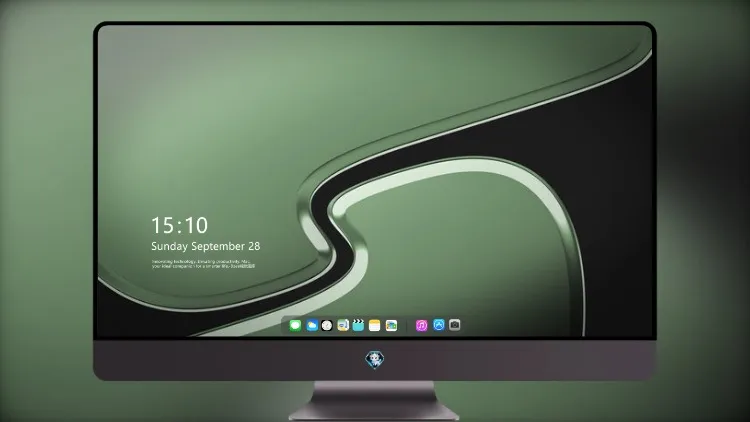Click the 15:10 clock widget
Image resolution: width=750 pixels, height=422 pixels.
[x=179, y=225]
